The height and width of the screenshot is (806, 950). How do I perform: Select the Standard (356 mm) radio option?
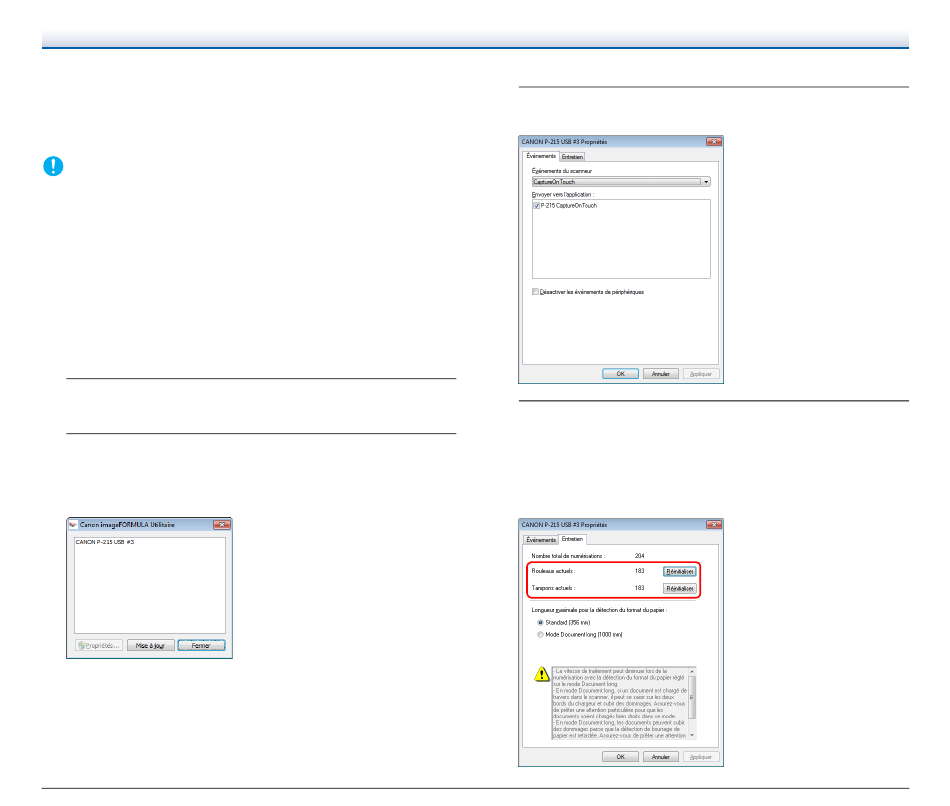click(541, 622)
